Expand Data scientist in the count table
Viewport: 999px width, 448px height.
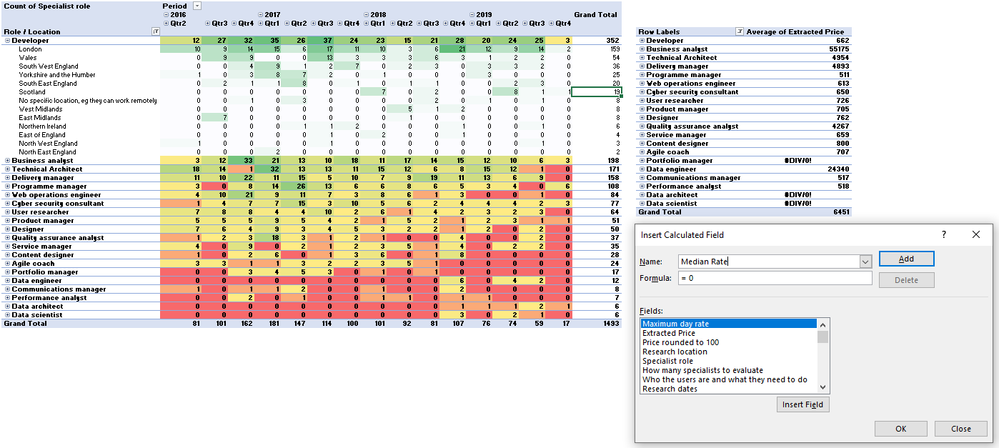point(7,315)
